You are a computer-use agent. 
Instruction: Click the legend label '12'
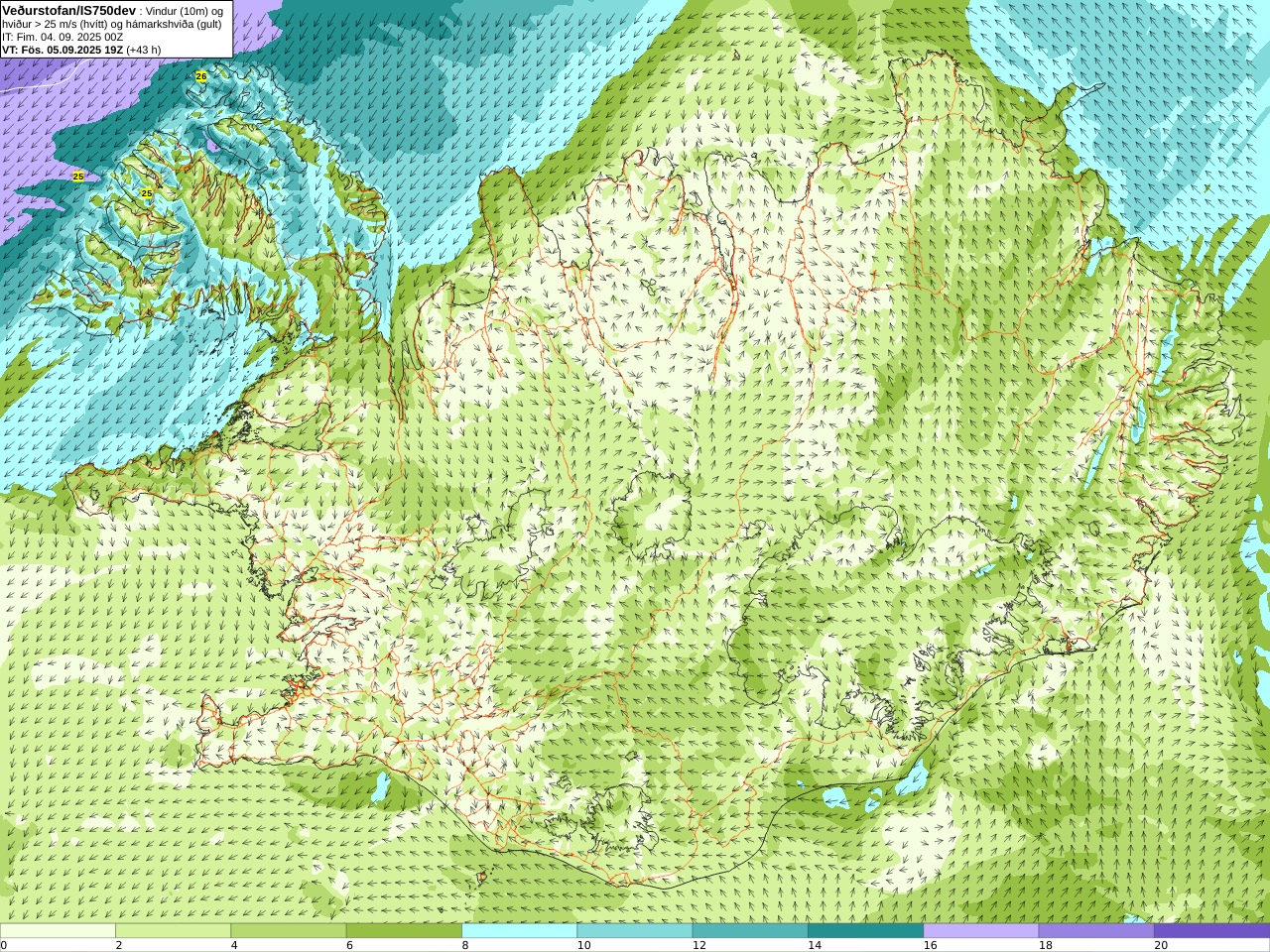click(699, 945)
